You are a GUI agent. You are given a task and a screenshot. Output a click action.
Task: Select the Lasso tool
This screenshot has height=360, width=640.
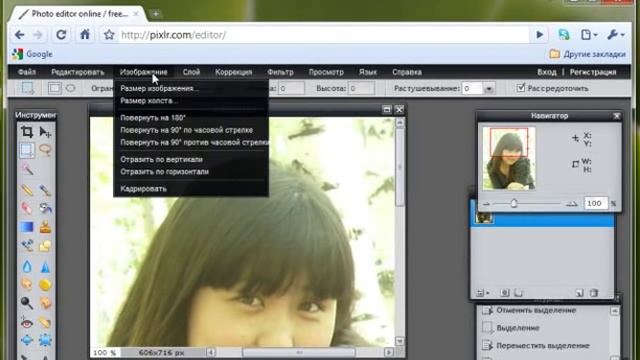(45, 150)
